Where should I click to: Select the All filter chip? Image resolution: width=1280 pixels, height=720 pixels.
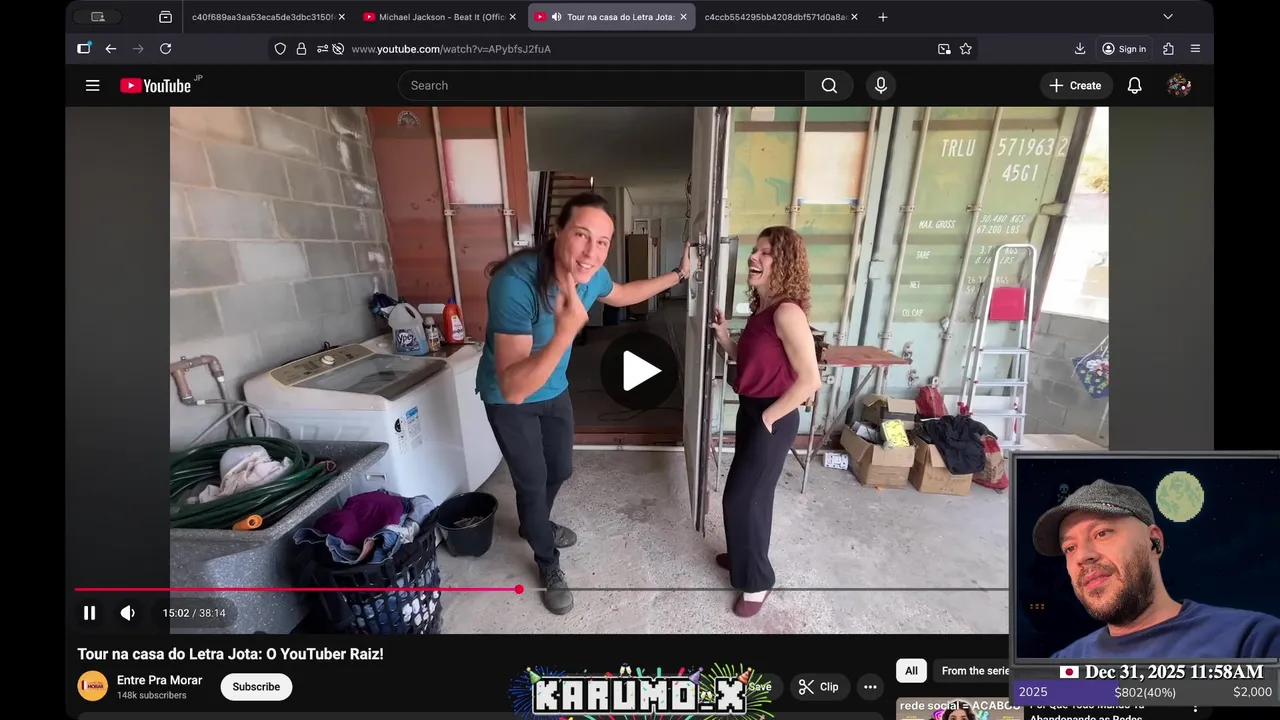pos(911,671)
